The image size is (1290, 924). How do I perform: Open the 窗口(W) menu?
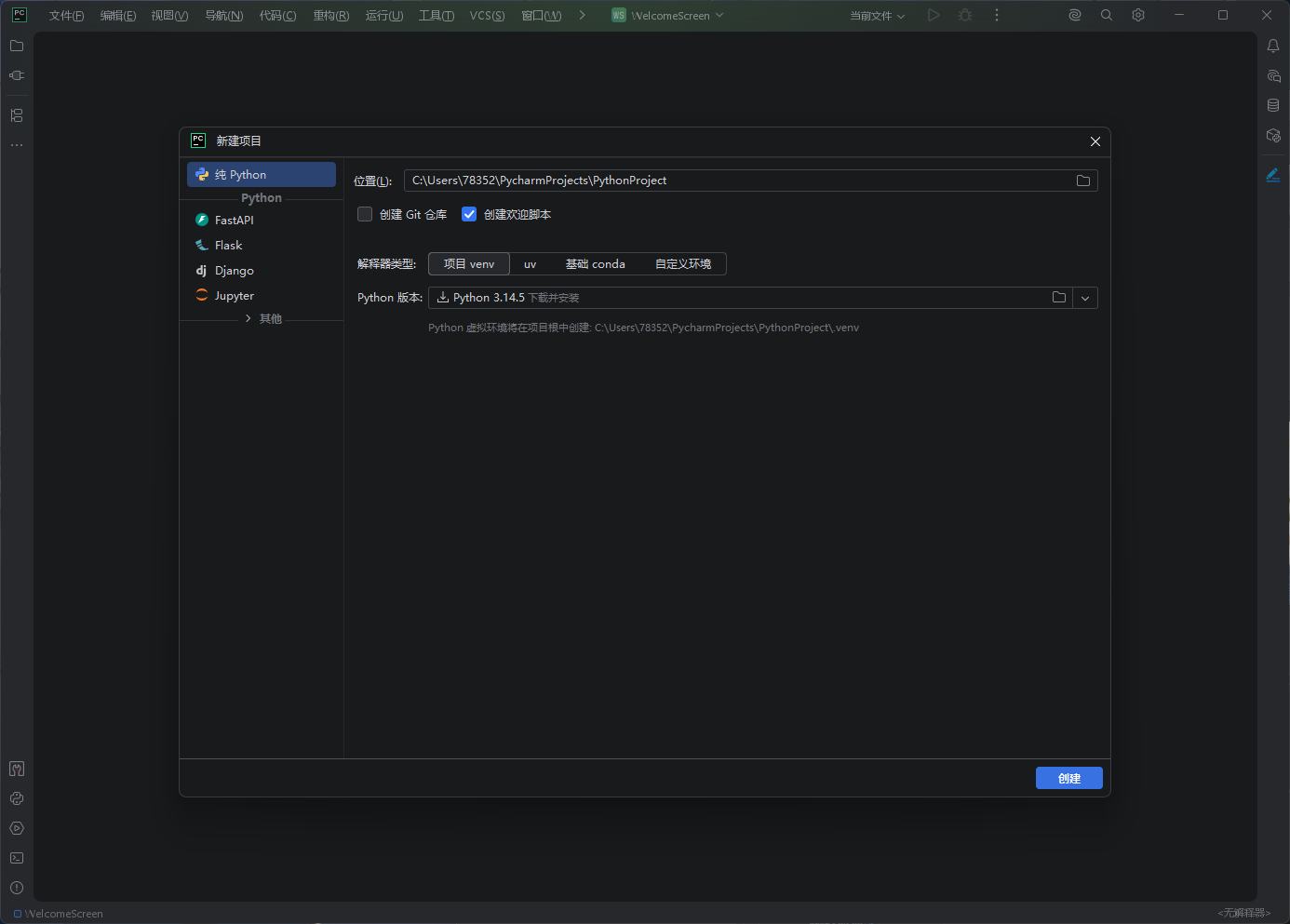(x=542, y=16)
